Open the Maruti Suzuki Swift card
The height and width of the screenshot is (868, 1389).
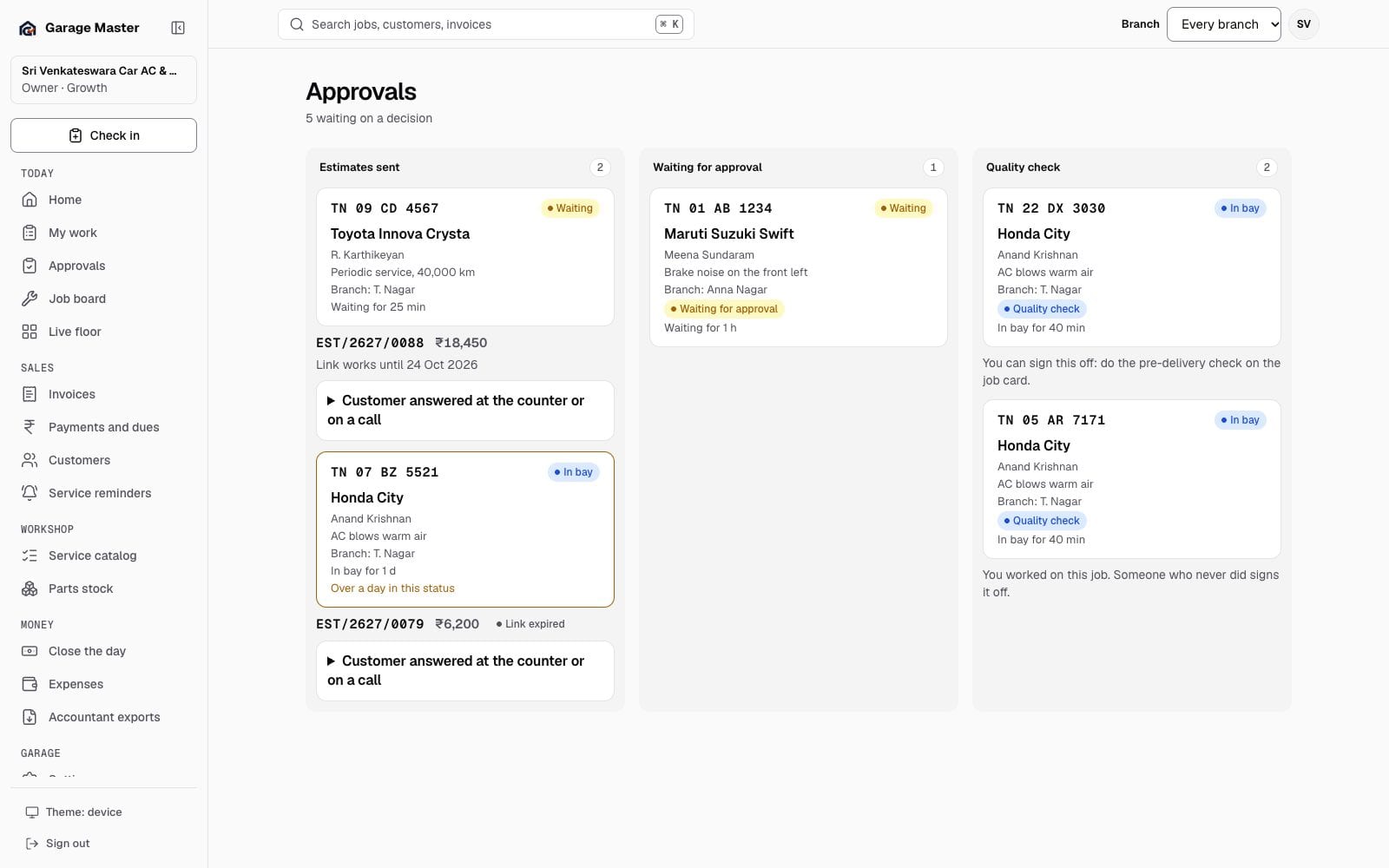click(x=799, y=267)
